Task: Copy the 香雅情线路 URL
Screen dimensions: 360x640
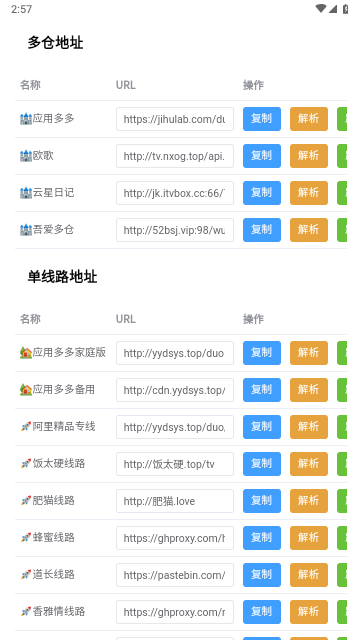Action: (x=262, y=612)
